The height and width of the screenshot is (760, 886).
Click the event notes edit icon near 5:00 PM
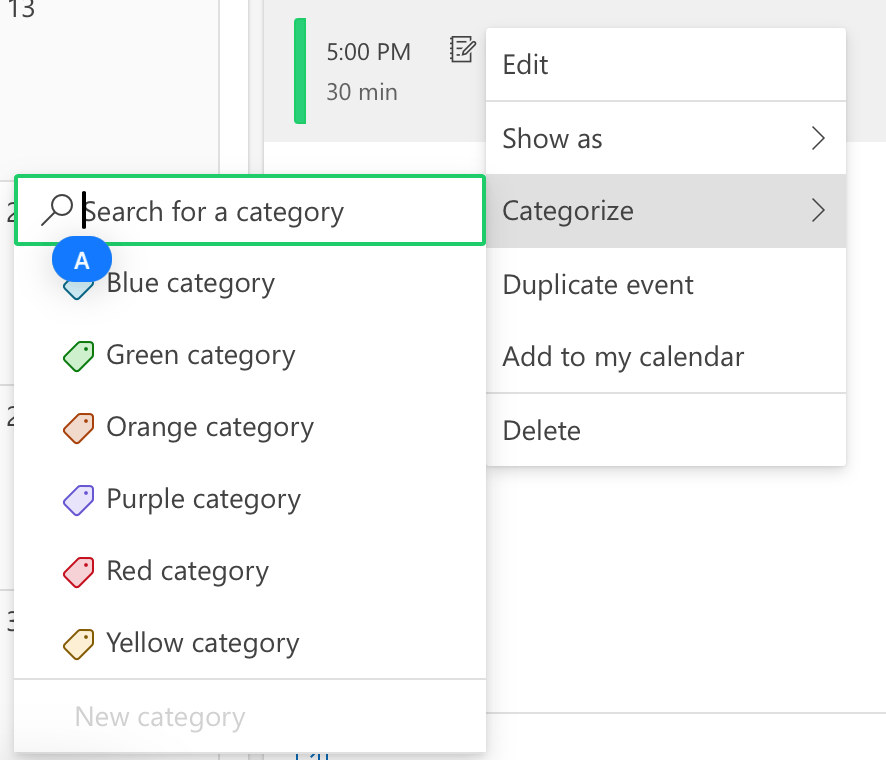462,50
